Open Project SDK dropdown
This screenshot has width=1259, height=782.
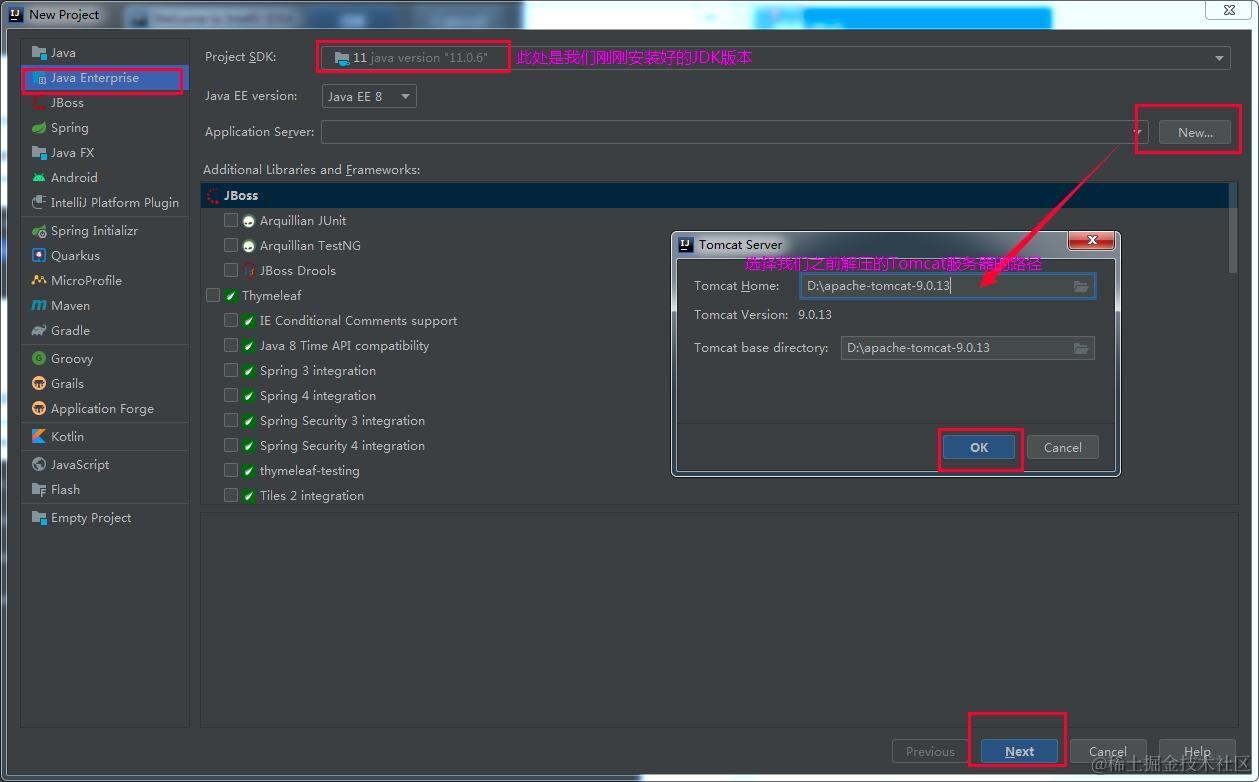[775, 58]
